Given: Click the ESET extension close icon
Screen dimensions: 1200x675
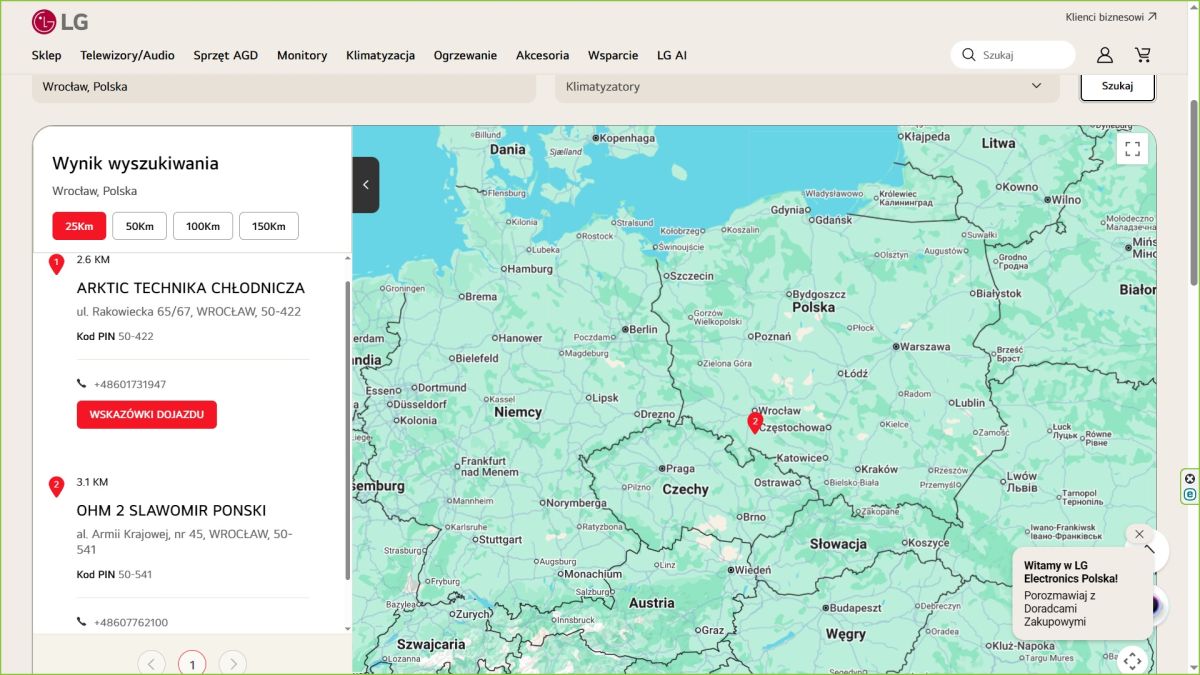Looking at the screenshot, I should click(1190, 479).
